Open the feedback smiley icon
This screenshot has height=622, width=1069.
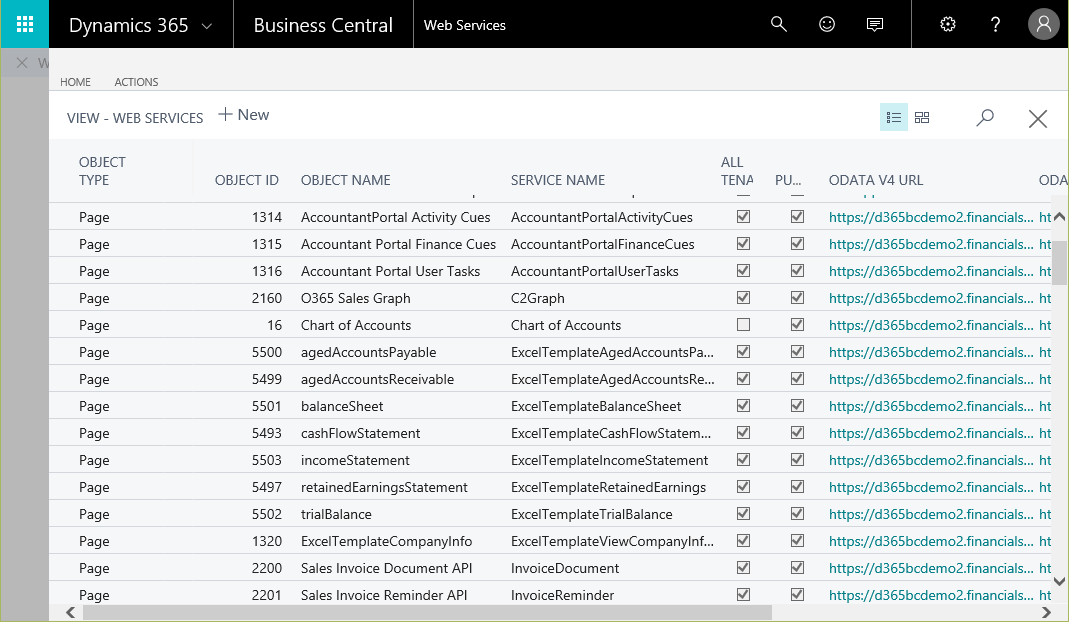coord(827,25)
